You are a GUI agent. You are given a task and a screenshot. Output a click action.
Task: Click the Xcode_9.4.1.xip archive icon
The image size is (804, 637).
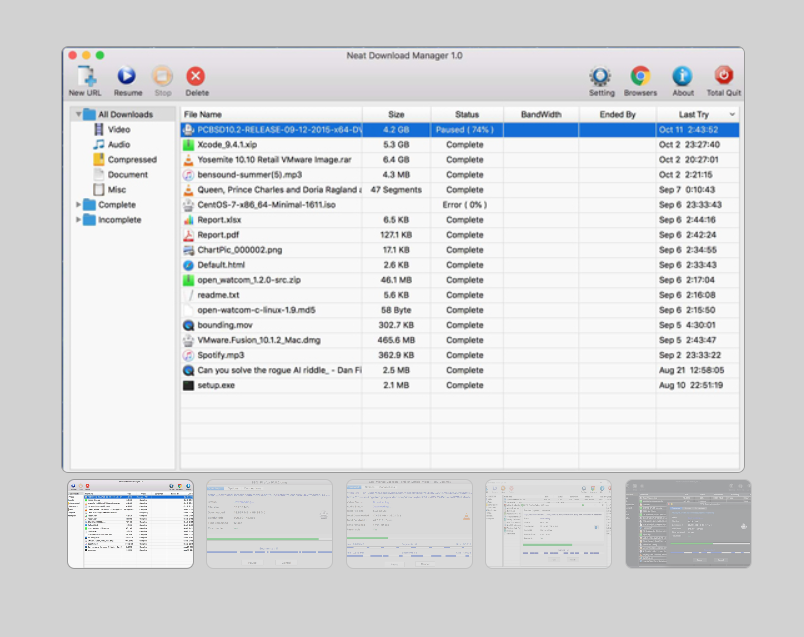tap(189, 145)
